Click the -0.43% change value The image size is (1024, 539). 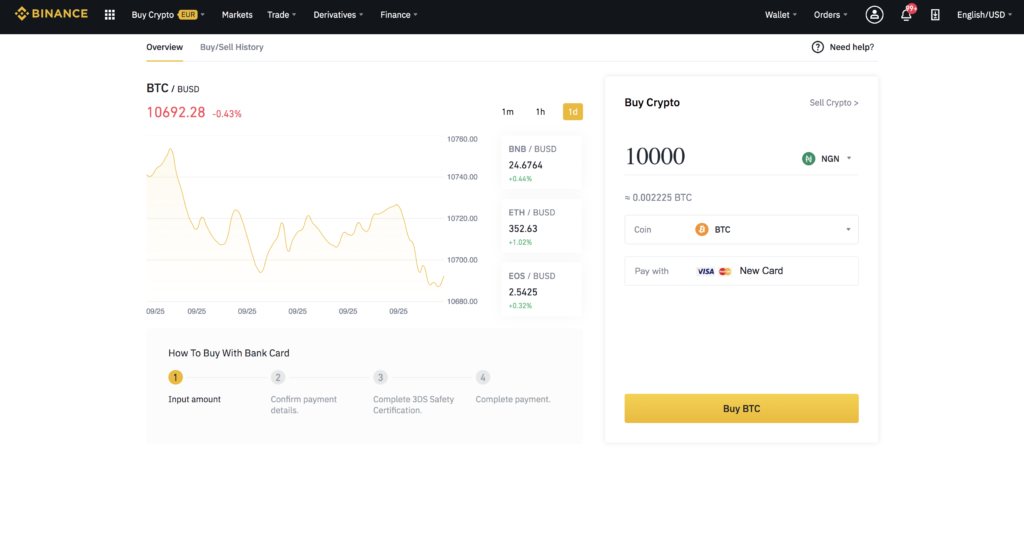[227, 114]
